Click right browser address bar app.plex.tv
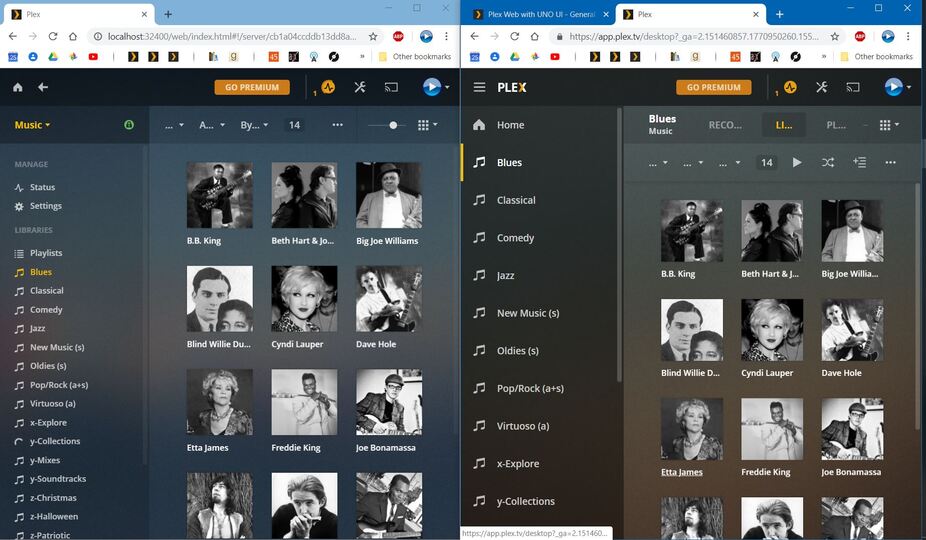This screenshot has width=926, height=540. (694, 37)
